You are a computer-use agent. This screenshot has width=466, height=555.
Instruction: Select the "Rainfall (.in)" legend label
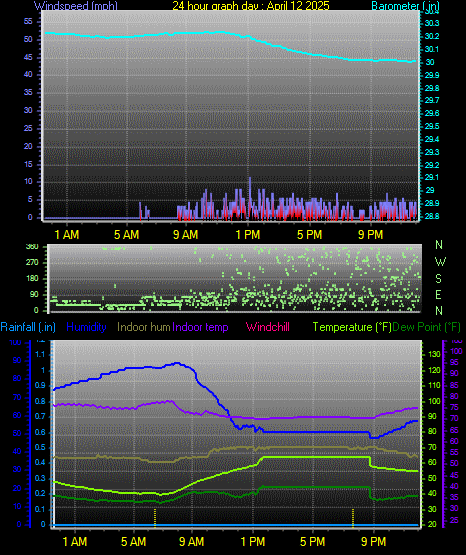[28, 327]
